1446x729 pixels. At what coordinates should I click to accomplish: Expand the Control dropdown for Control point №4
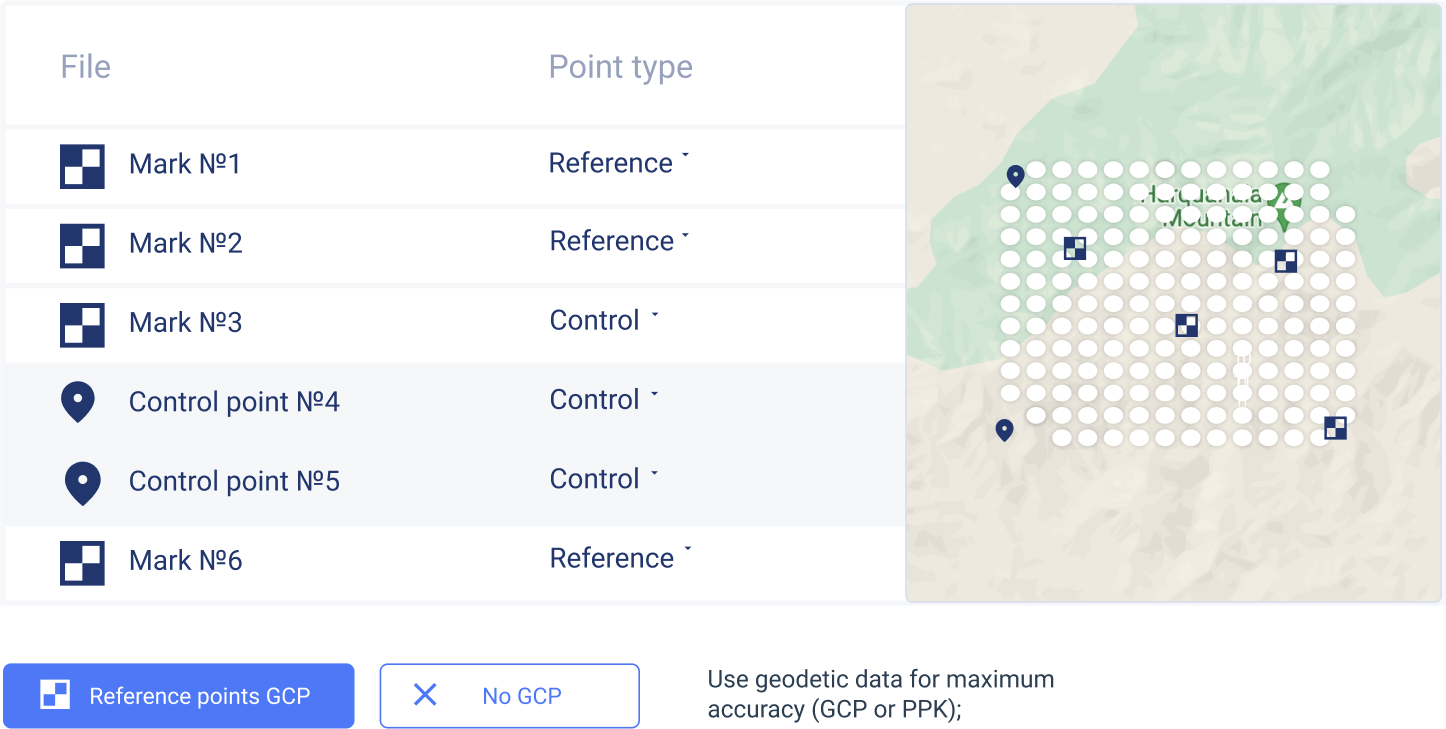click(x=604, y=399)
